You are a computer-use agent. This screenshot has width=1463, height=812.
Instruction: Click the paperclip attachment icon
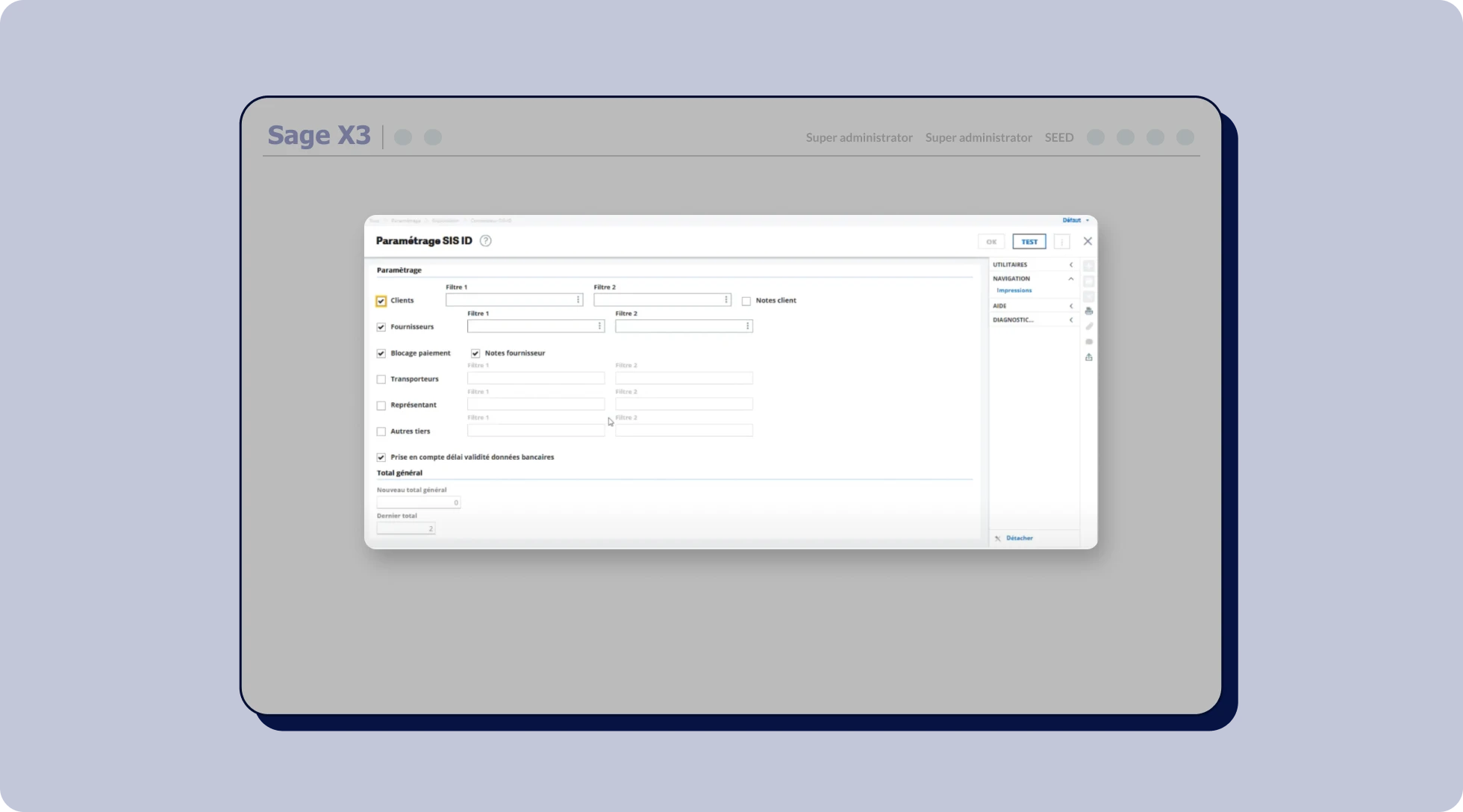pyautogui.click(x=1088, y=326)
